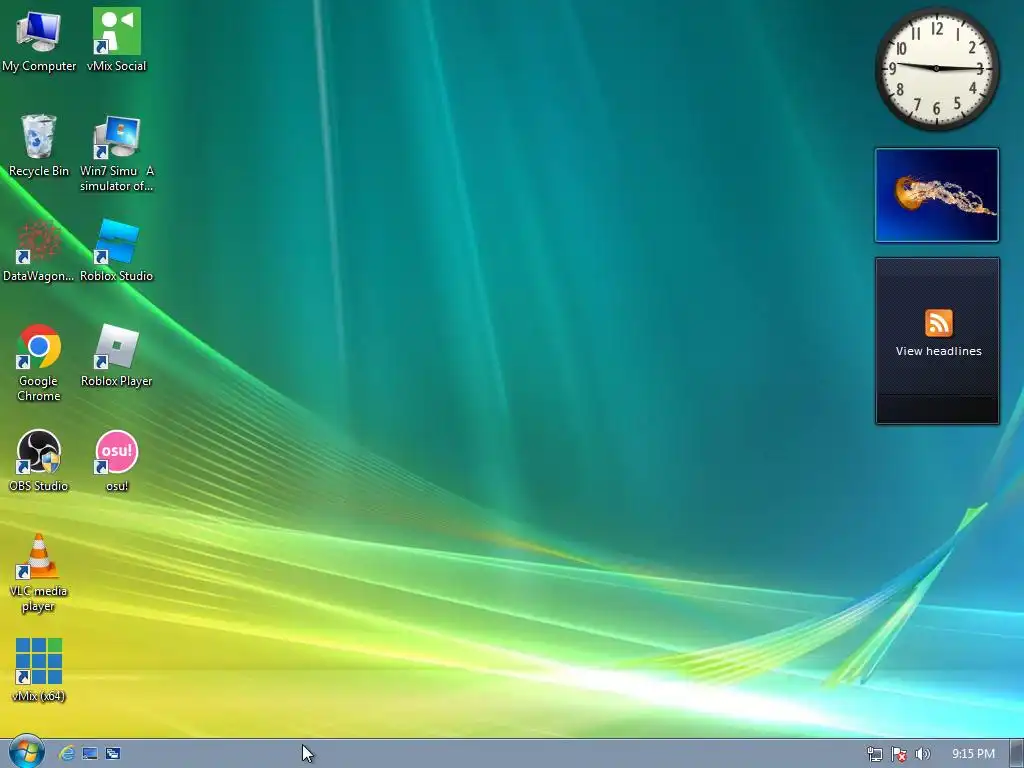
Task: Click the View headlines link
Action: [x=938, y=351]
